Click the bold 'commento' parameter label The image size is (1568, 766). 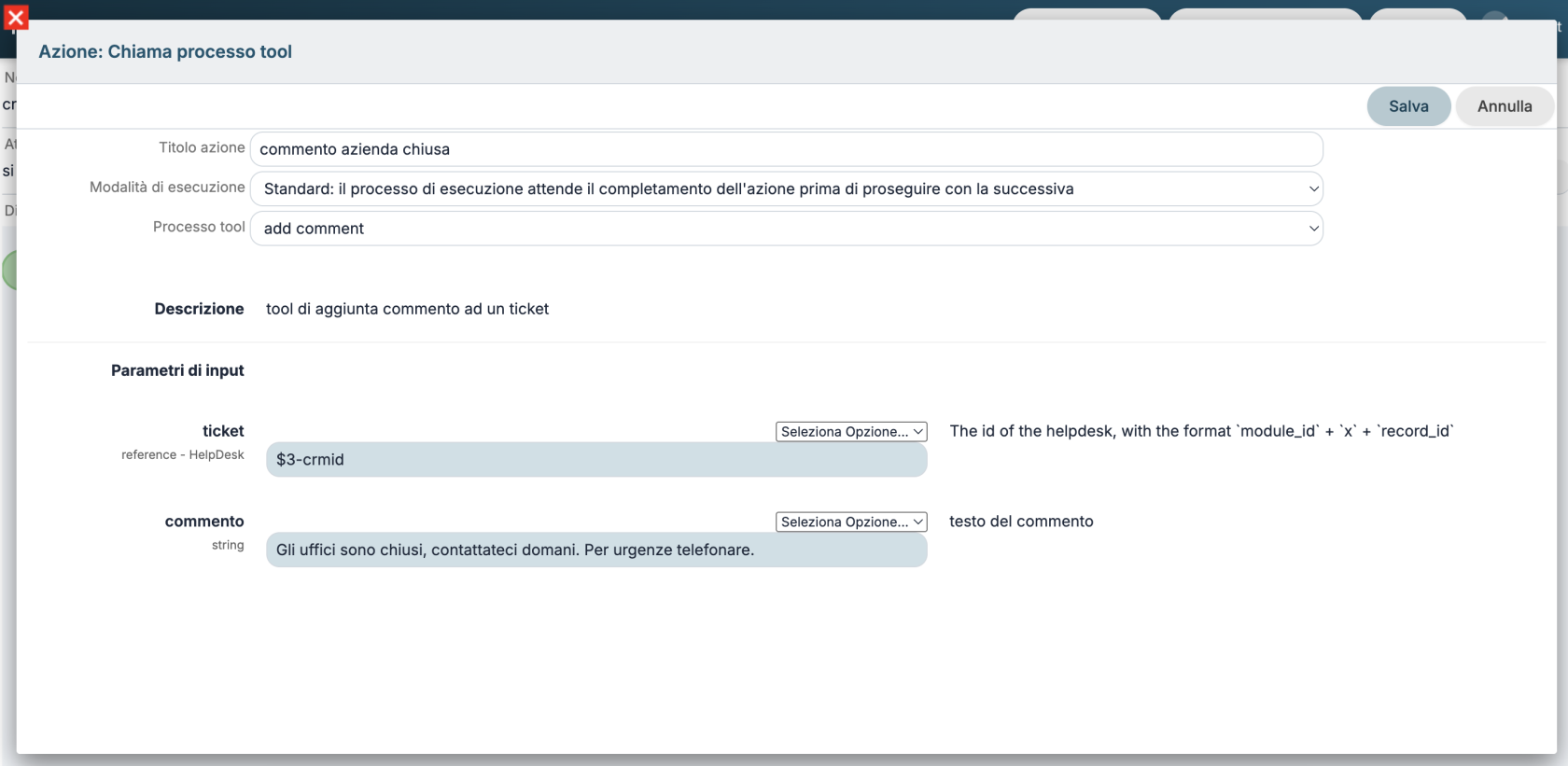click(204, 522)
